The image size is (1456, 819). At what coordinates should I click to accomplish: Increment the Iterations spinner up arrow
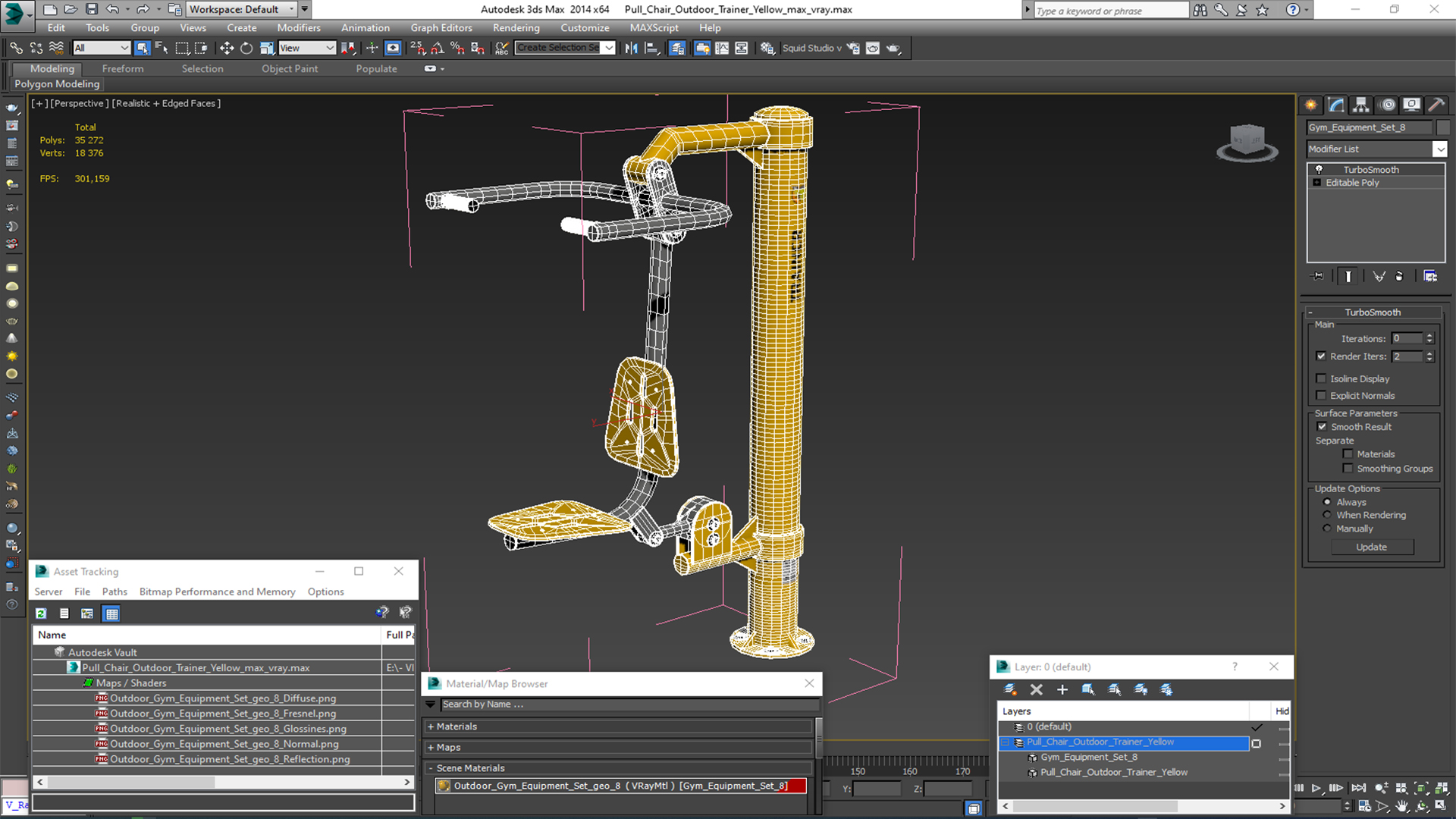pyautogui.click(x=1429, y=336)
